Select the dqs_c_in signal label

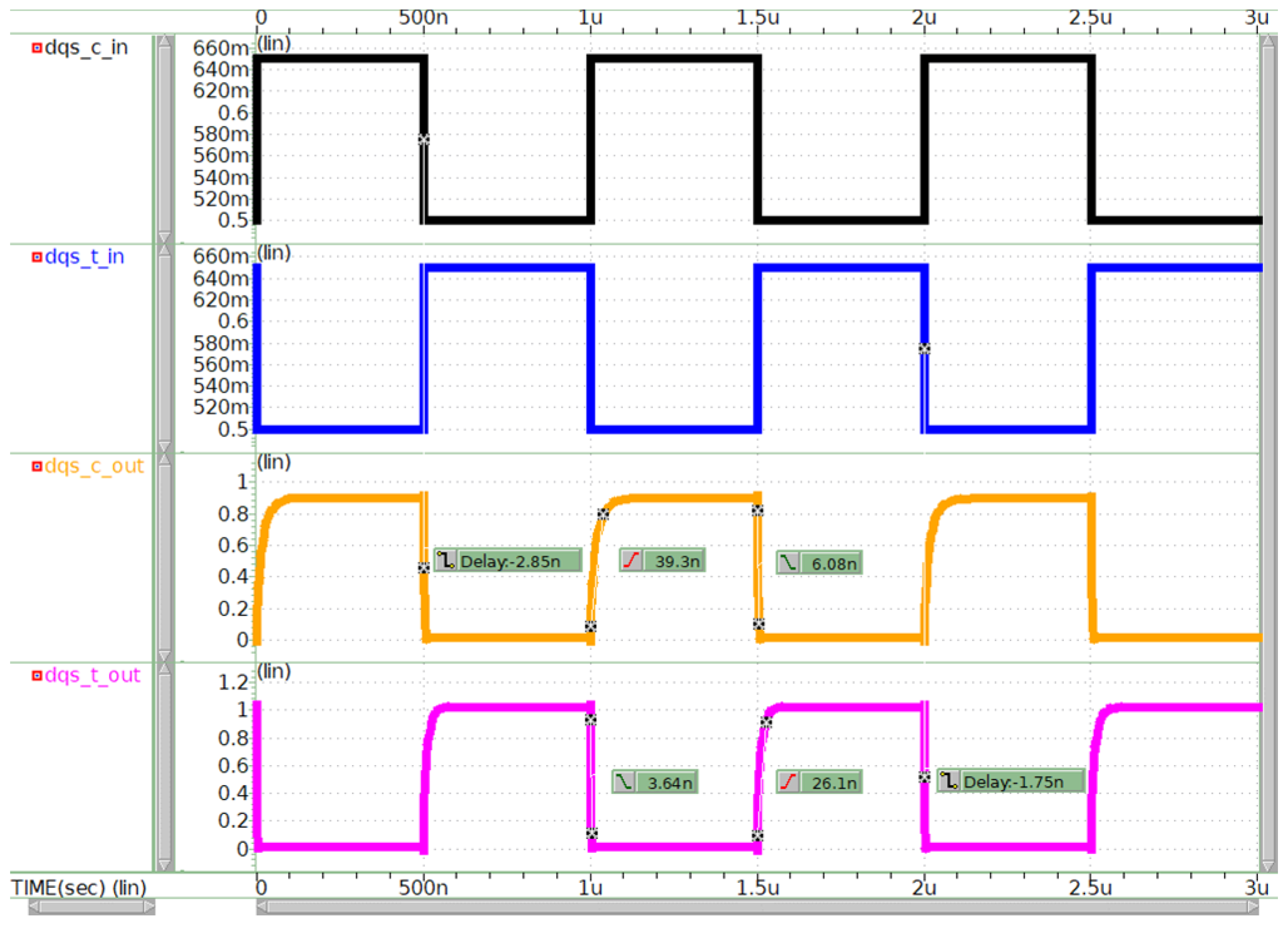click(86, 48)
